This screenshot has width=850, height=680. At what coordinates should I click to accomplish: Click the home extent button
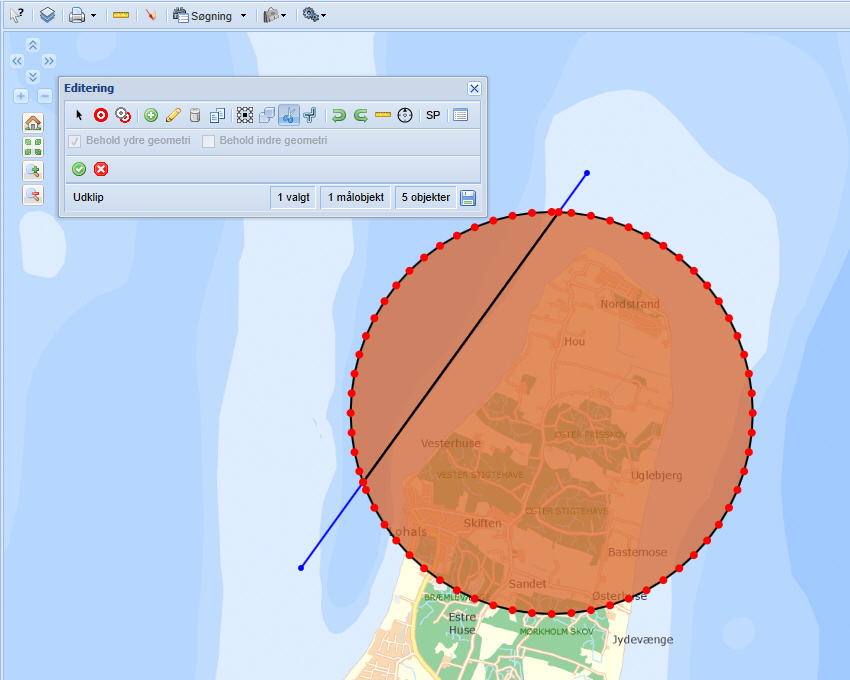click(33, 123)
